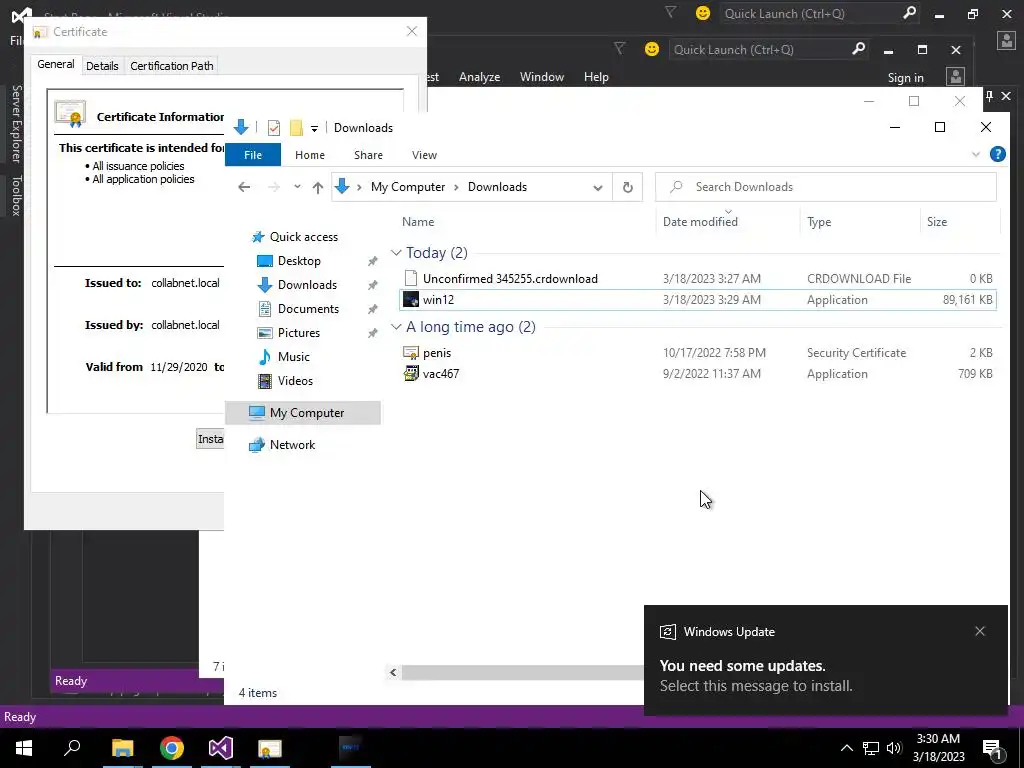The width and height of the screenshot is (1024, 768).
Task: Show hidden system tray icons
Action: click(846, 748)
